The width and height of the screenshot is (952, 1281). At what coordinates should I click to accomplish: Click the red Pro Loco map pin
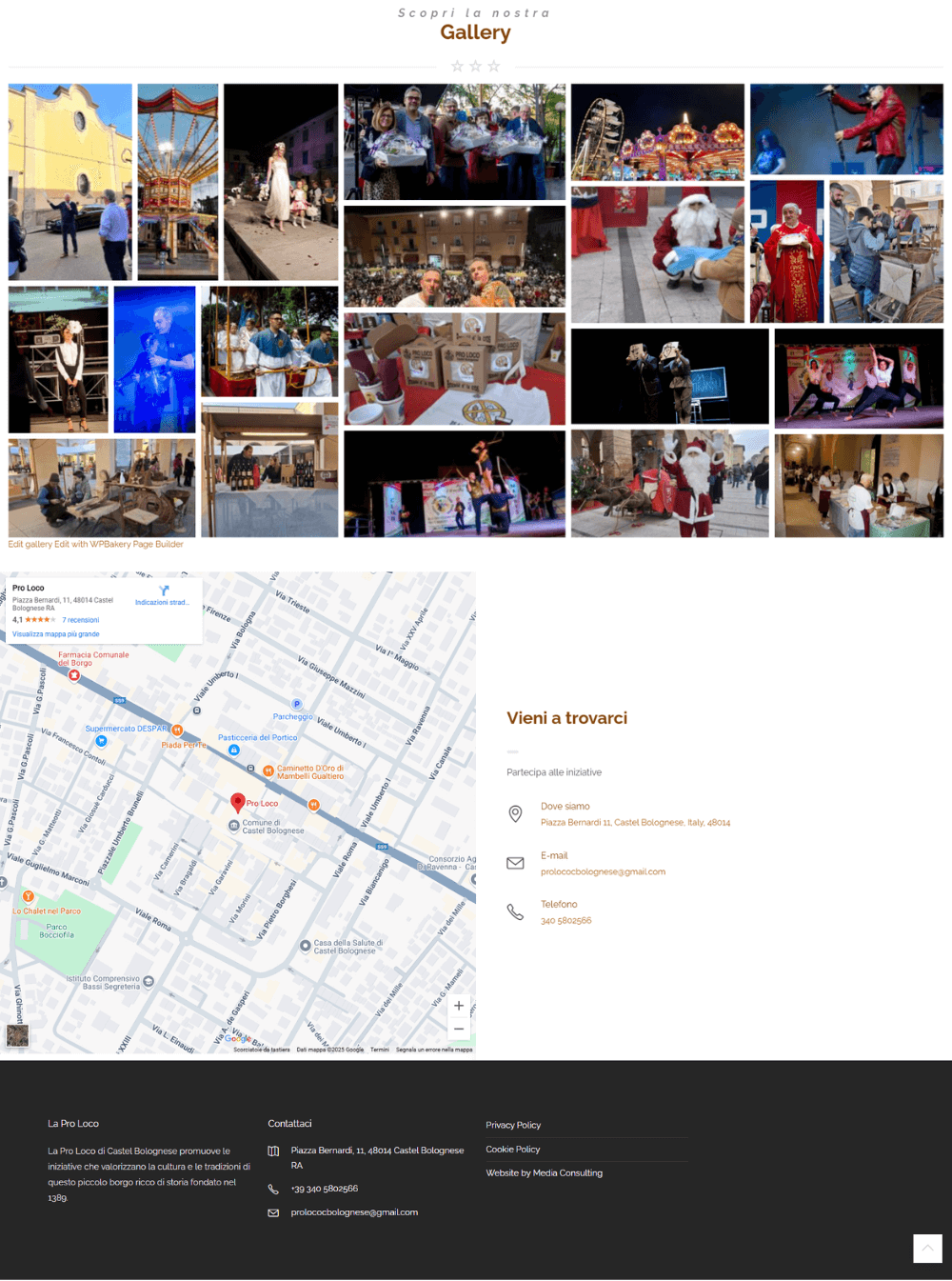[x=238, y=803]
